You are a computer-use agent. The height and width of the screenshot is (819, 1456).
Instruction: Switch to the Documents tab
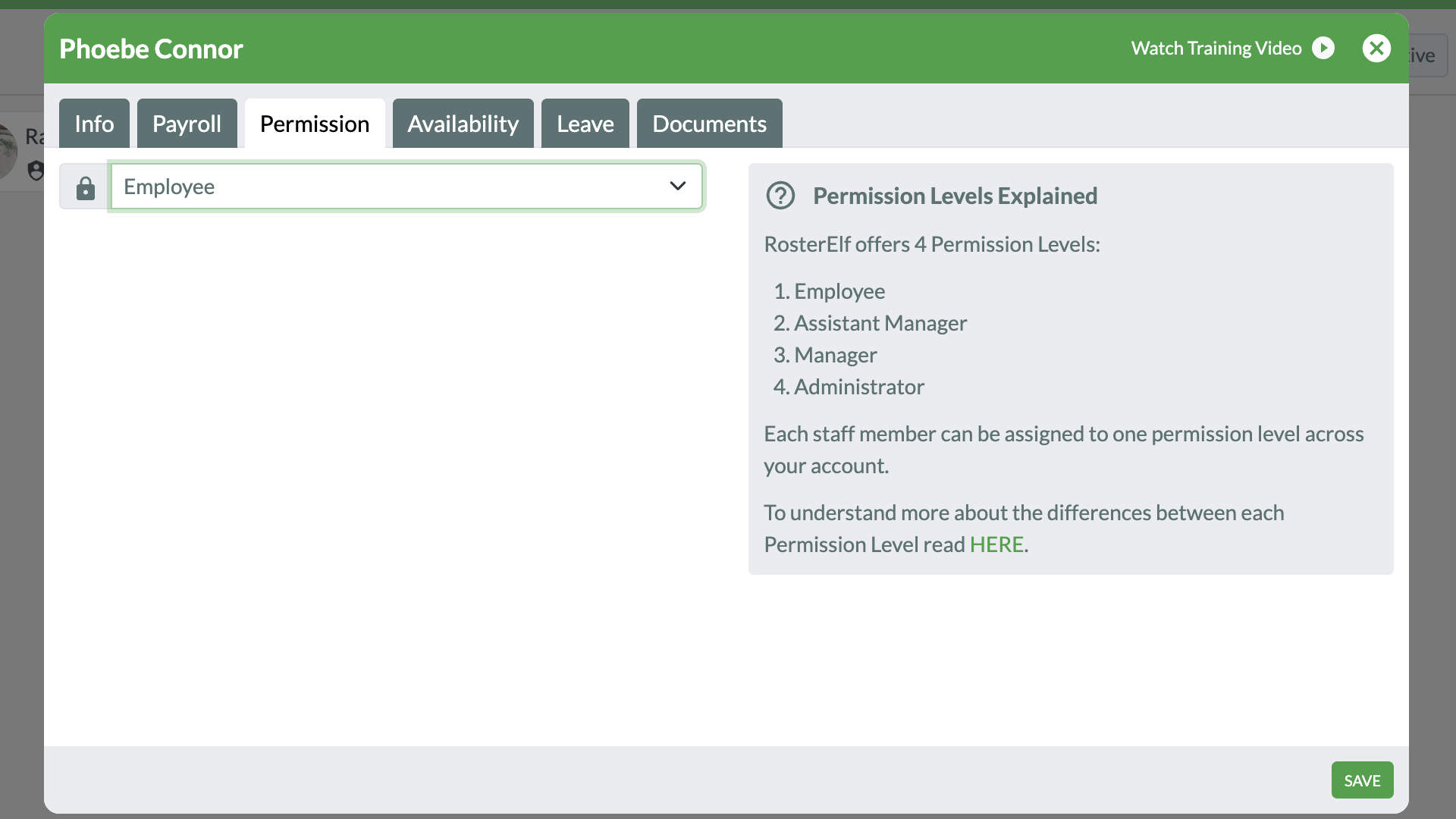tap(709, 124)
